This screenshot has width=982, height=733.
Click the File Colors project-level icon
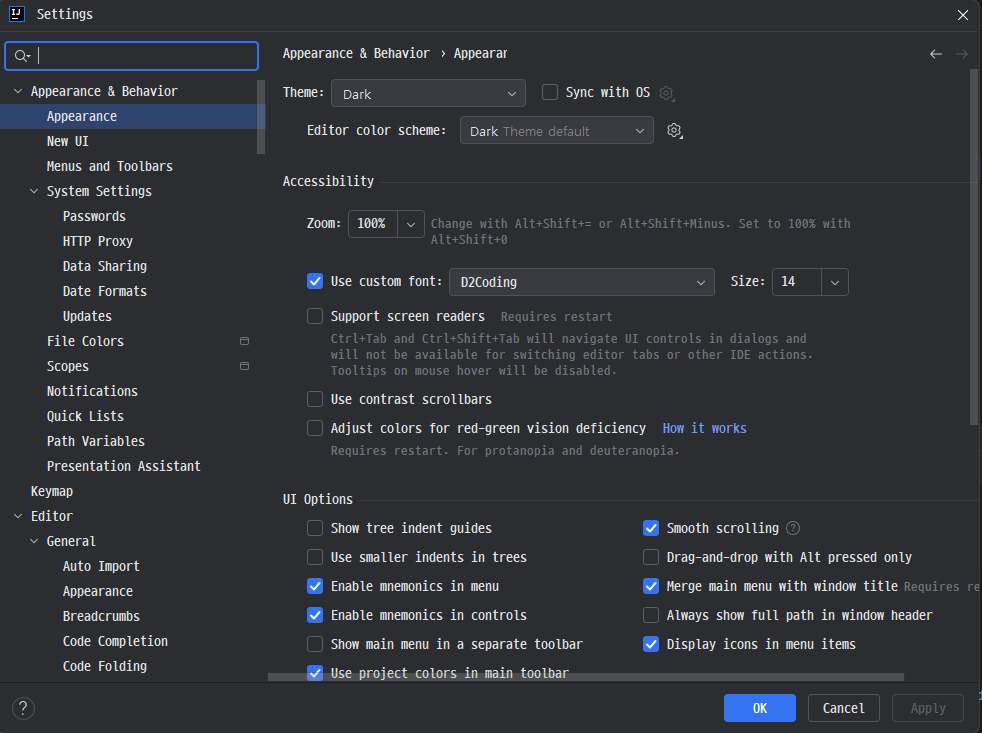tap(244, 341)
